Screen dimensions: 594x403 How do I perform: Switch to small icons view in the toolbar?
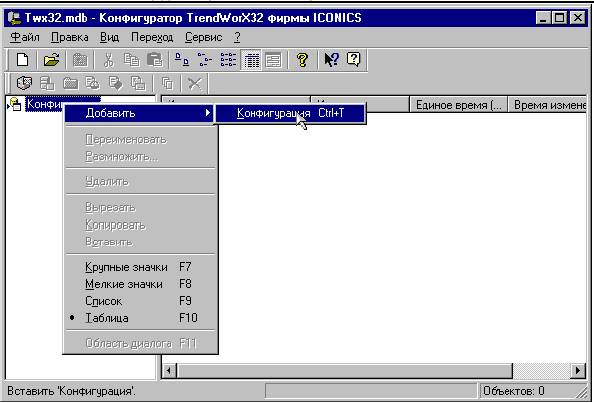coord(205,60)
